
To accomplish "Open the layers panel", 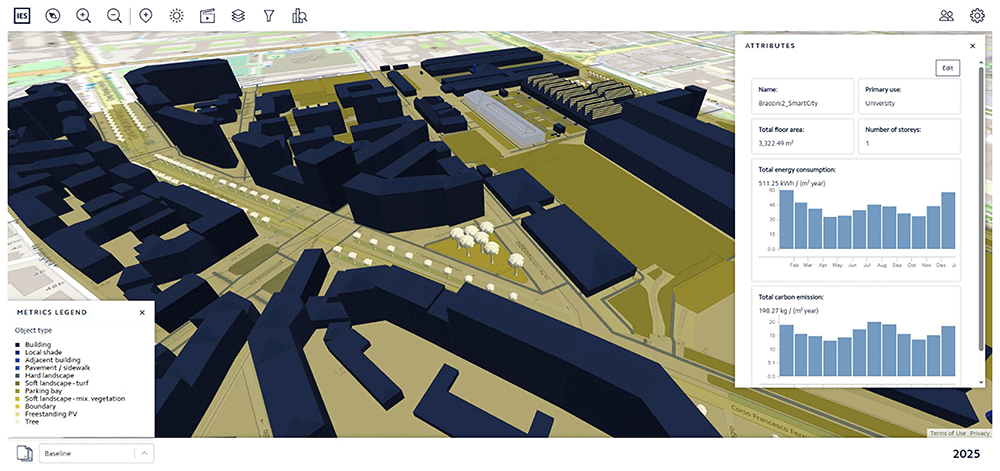I will click(x=238, y=16).
